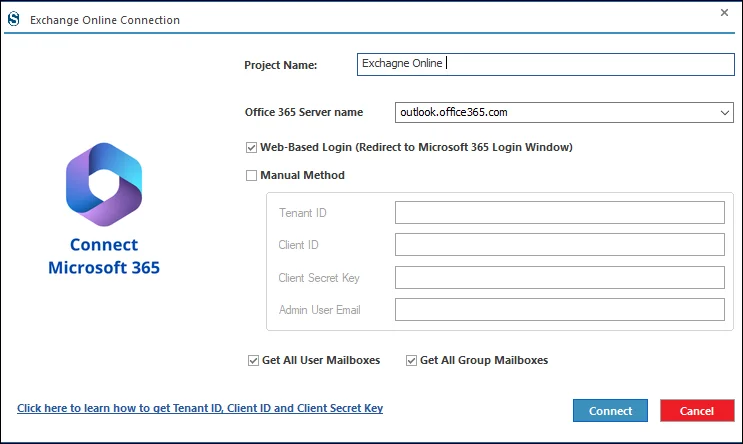Close the Exchange Online Connection dialog
743x444 pixels.
[724, 13]
